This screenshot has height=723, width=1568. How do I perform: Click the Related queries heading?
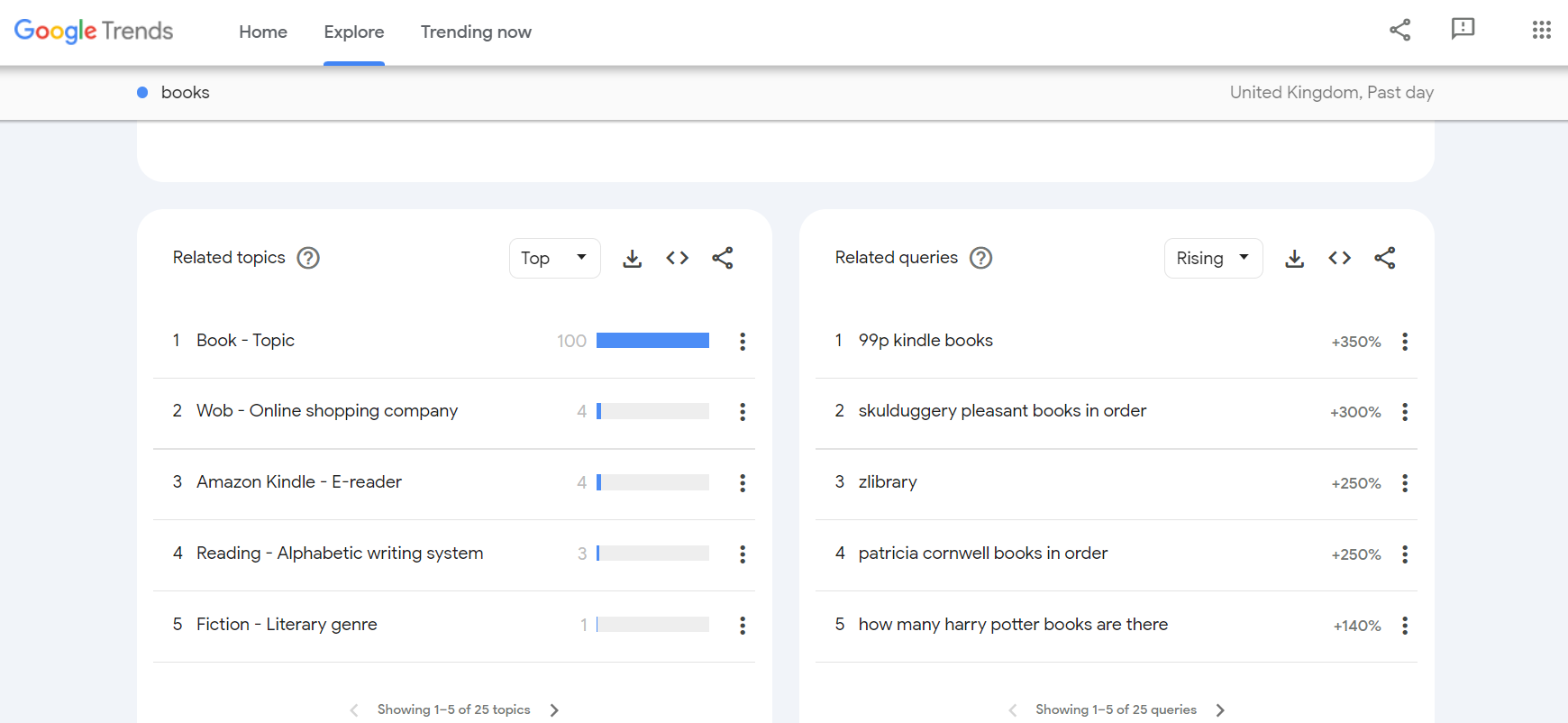click(897, 258)
